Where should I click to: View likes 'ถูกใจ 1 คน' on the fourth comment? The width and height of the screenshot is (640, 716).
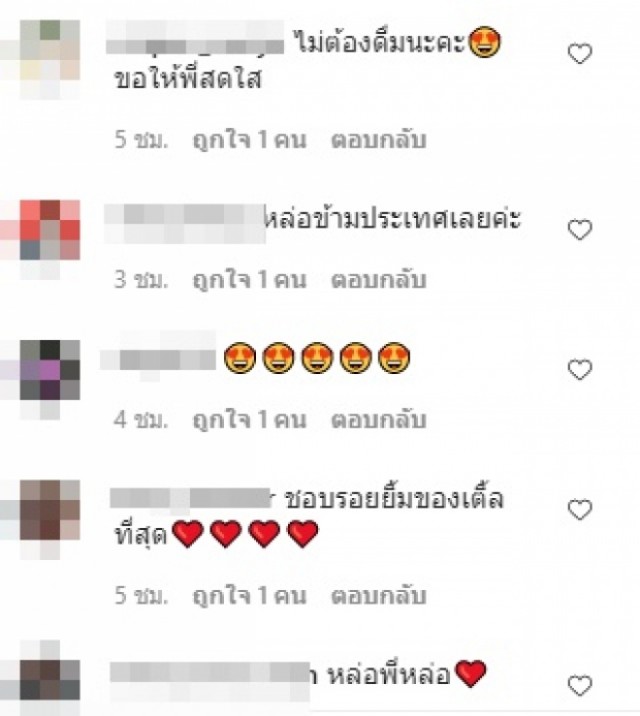(249, 595)
